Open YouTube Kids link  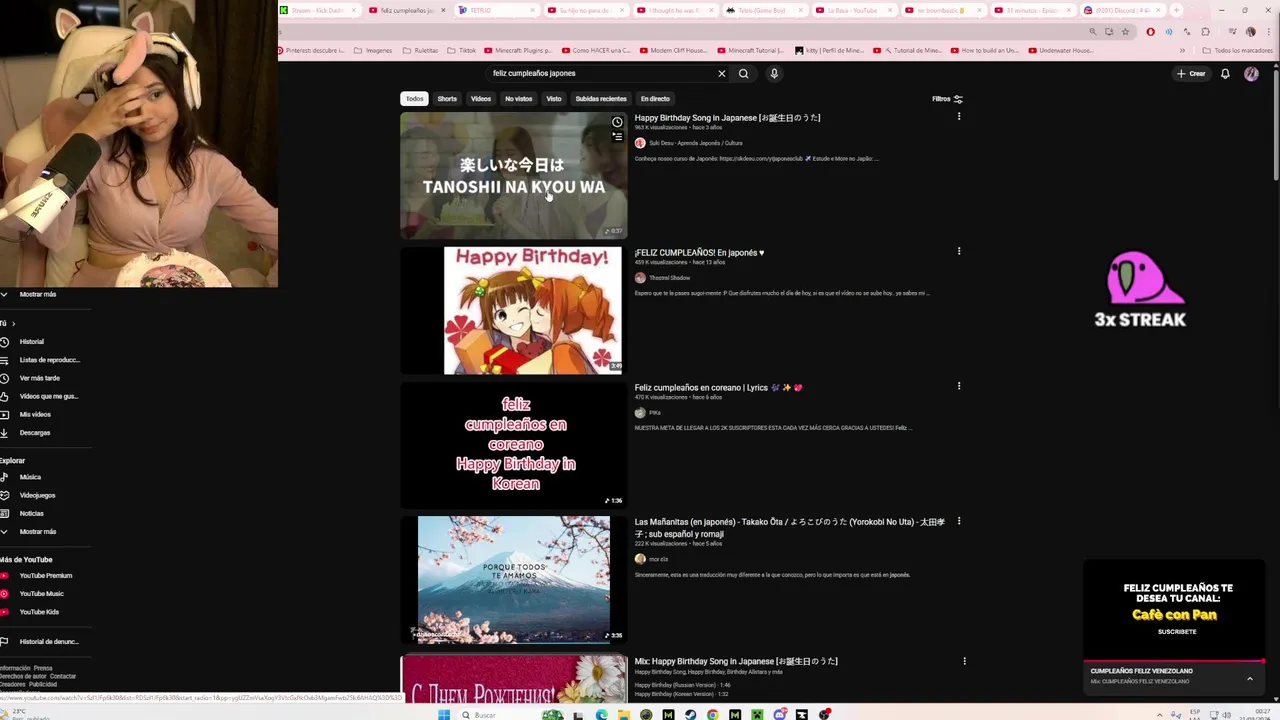39,611
